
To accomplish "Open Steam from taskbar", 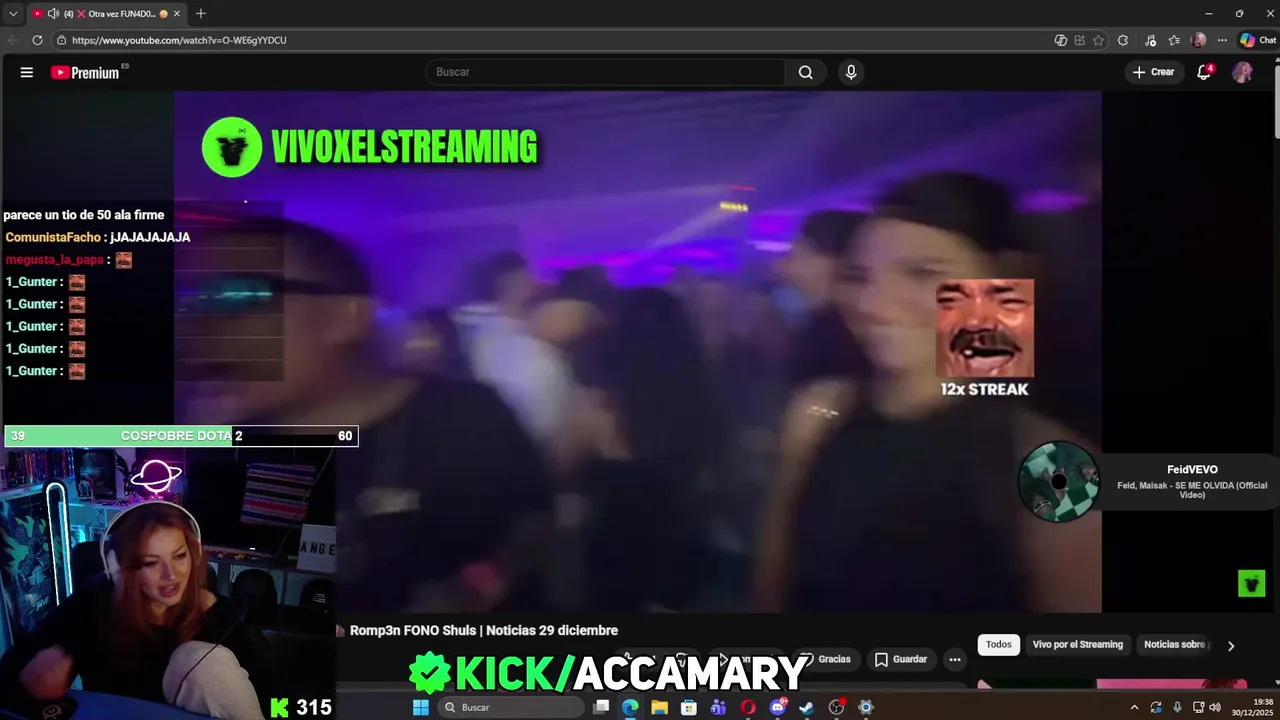I will (807, 707).
